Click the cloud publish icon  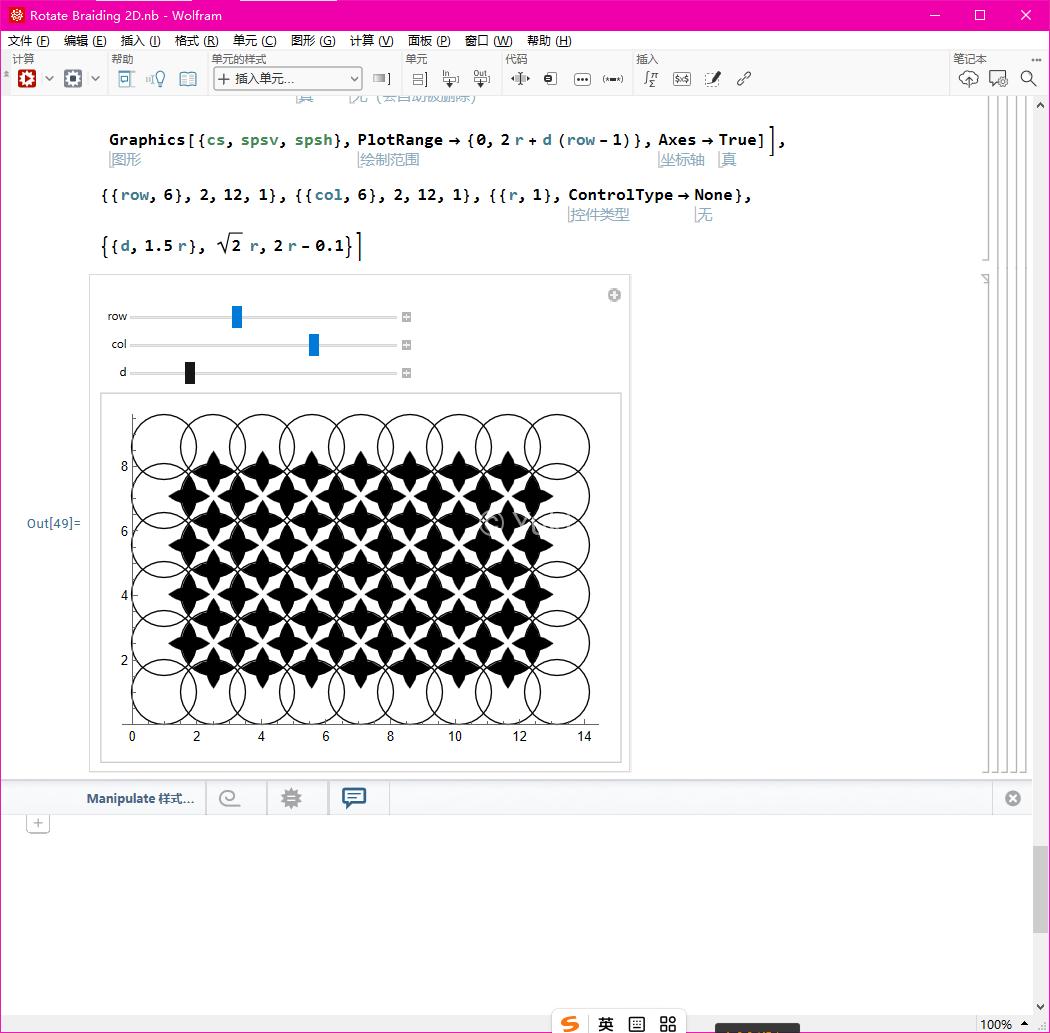point(968,78)
